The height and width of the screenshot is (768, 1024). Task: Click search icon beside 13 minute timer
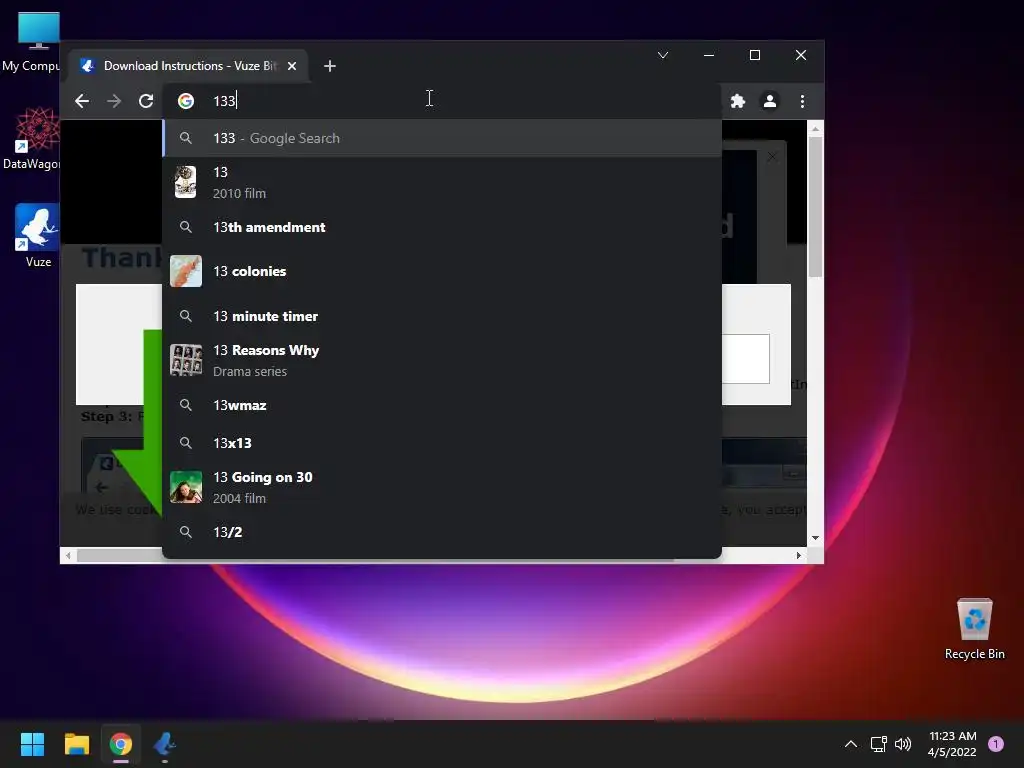pos(186,316)
